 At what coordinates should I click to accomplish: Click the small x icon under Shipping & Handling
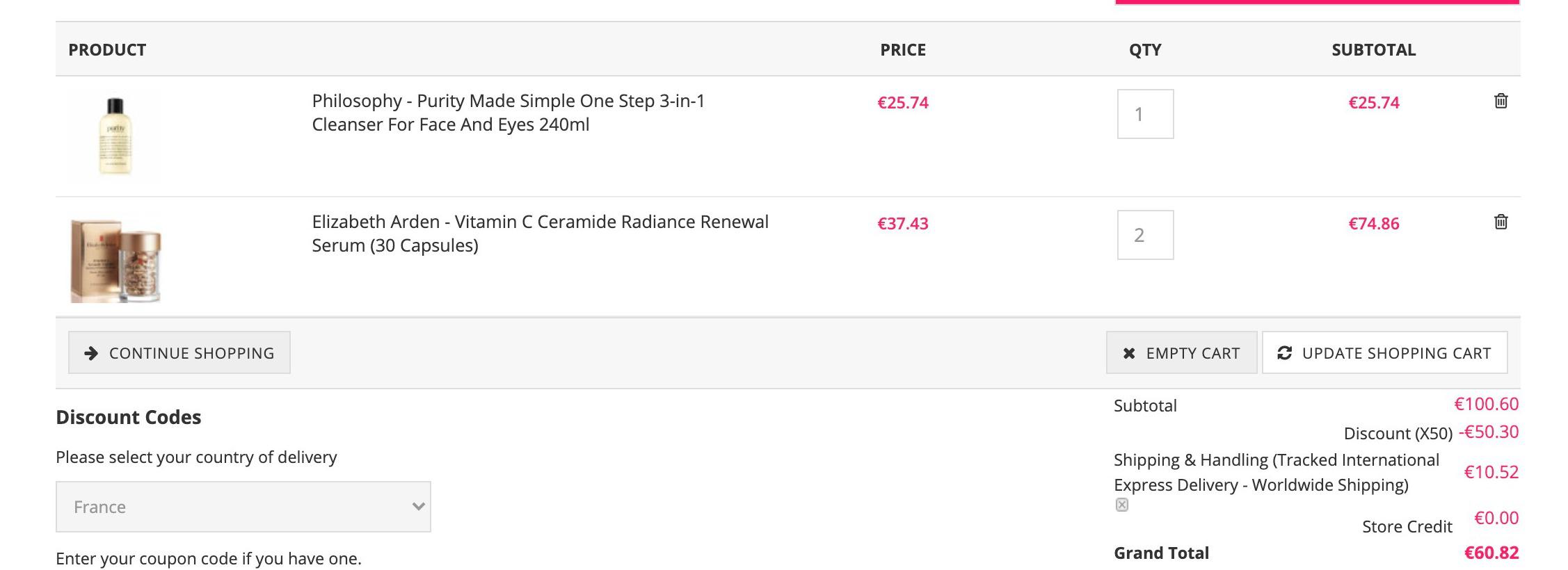[1121, 505]
